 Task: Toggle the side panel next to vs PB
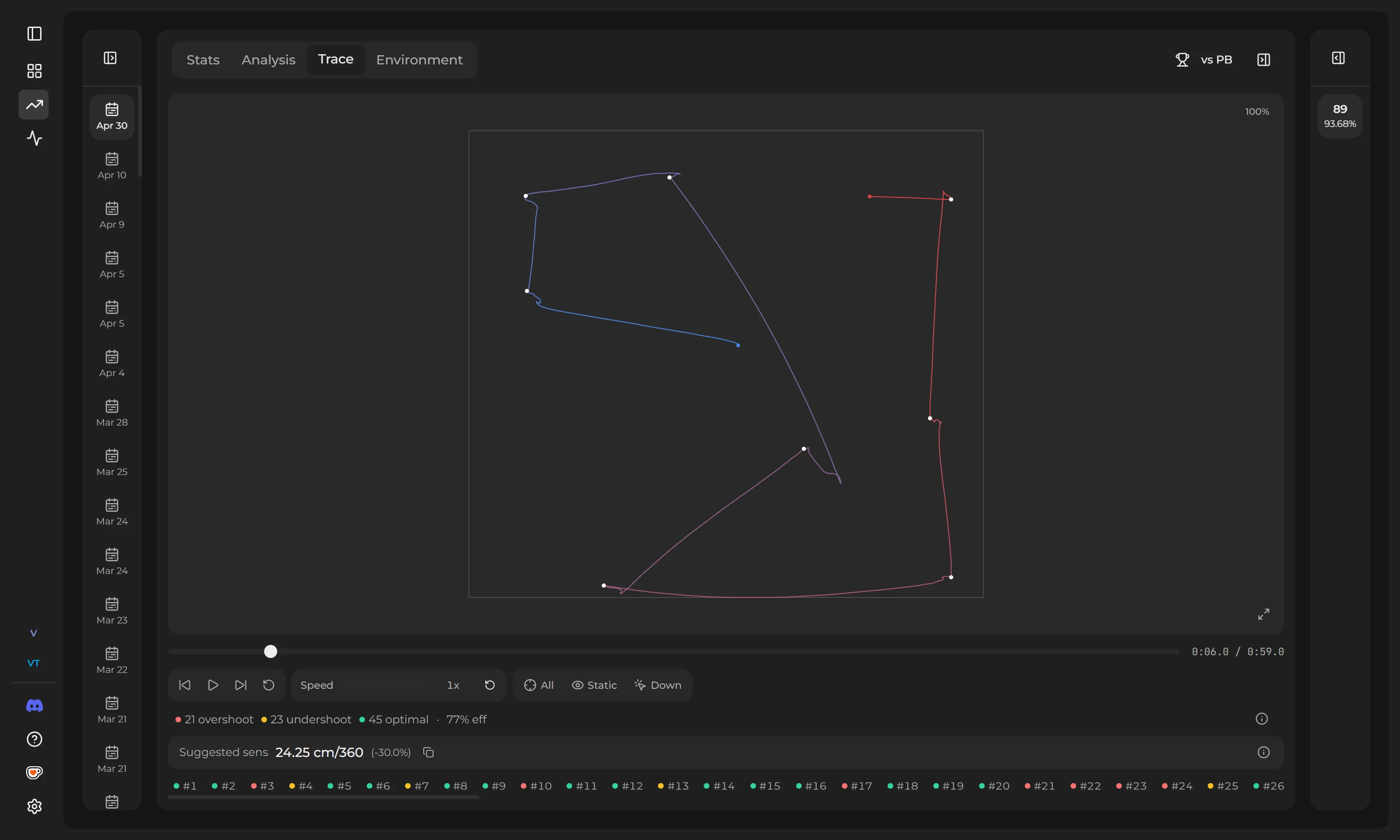tap(1264, 59)
